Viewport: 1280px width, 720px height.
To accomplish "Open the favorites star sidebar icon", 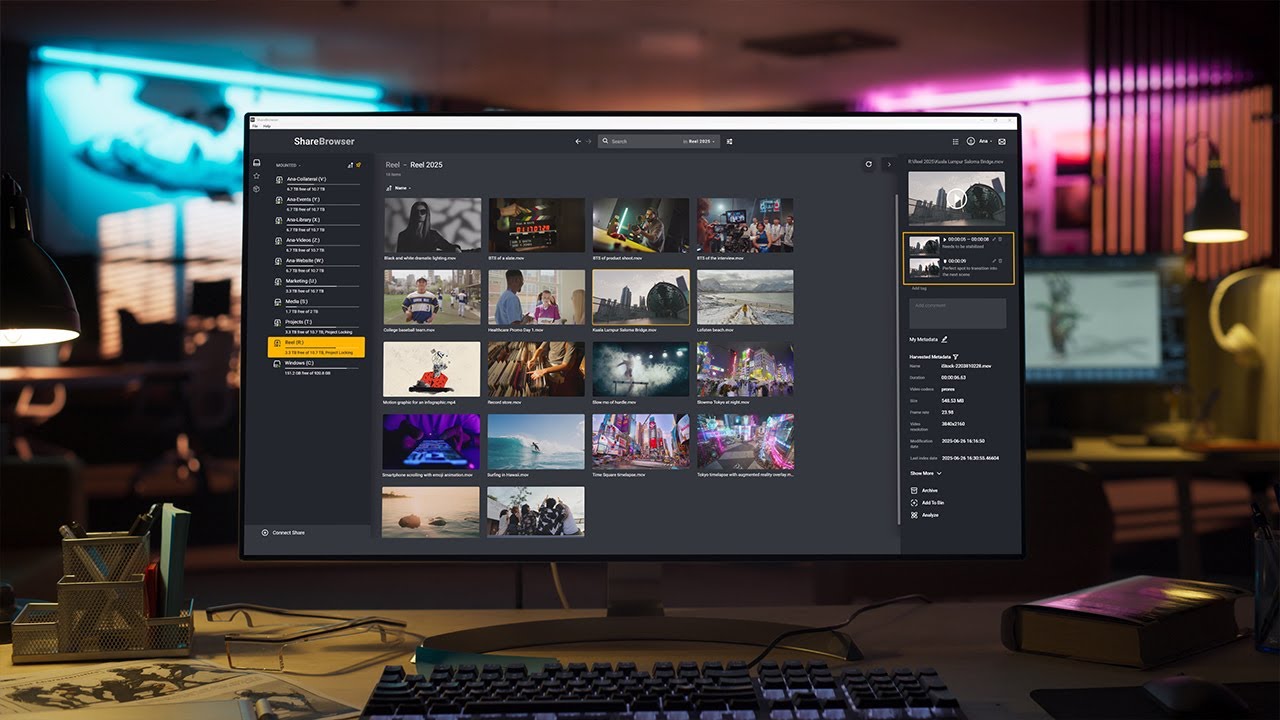I will pos(256,176).
